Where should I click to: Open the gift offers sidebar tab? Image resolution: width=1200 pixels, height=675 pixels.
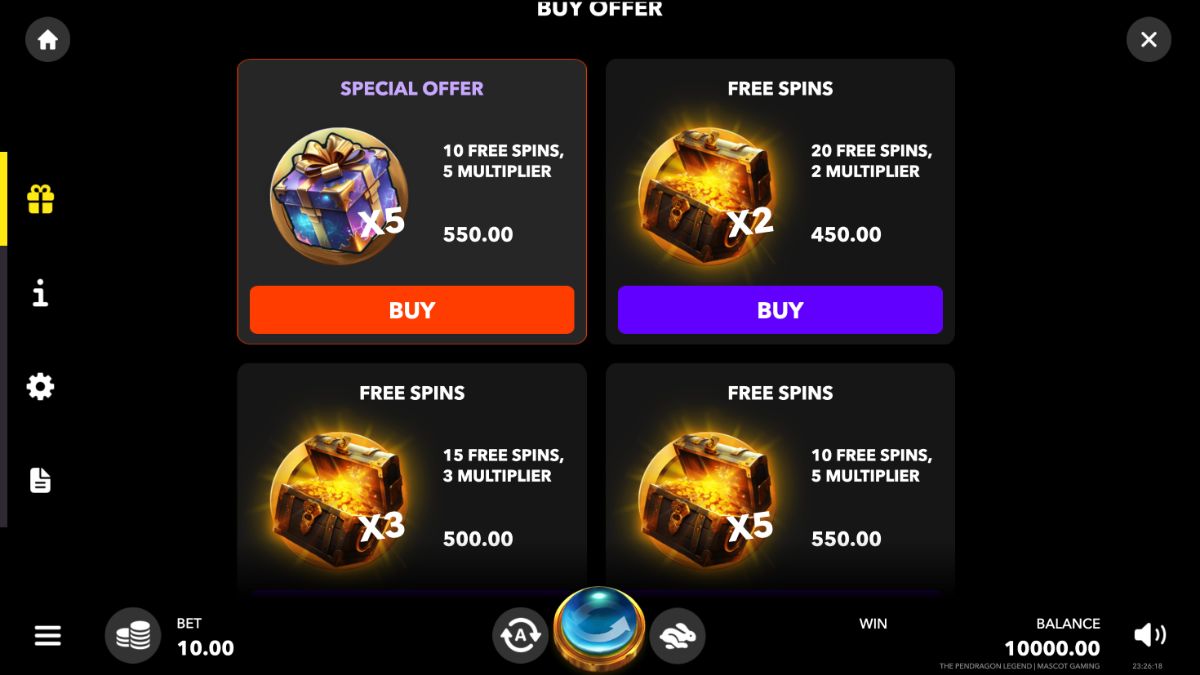pos(40,199)
